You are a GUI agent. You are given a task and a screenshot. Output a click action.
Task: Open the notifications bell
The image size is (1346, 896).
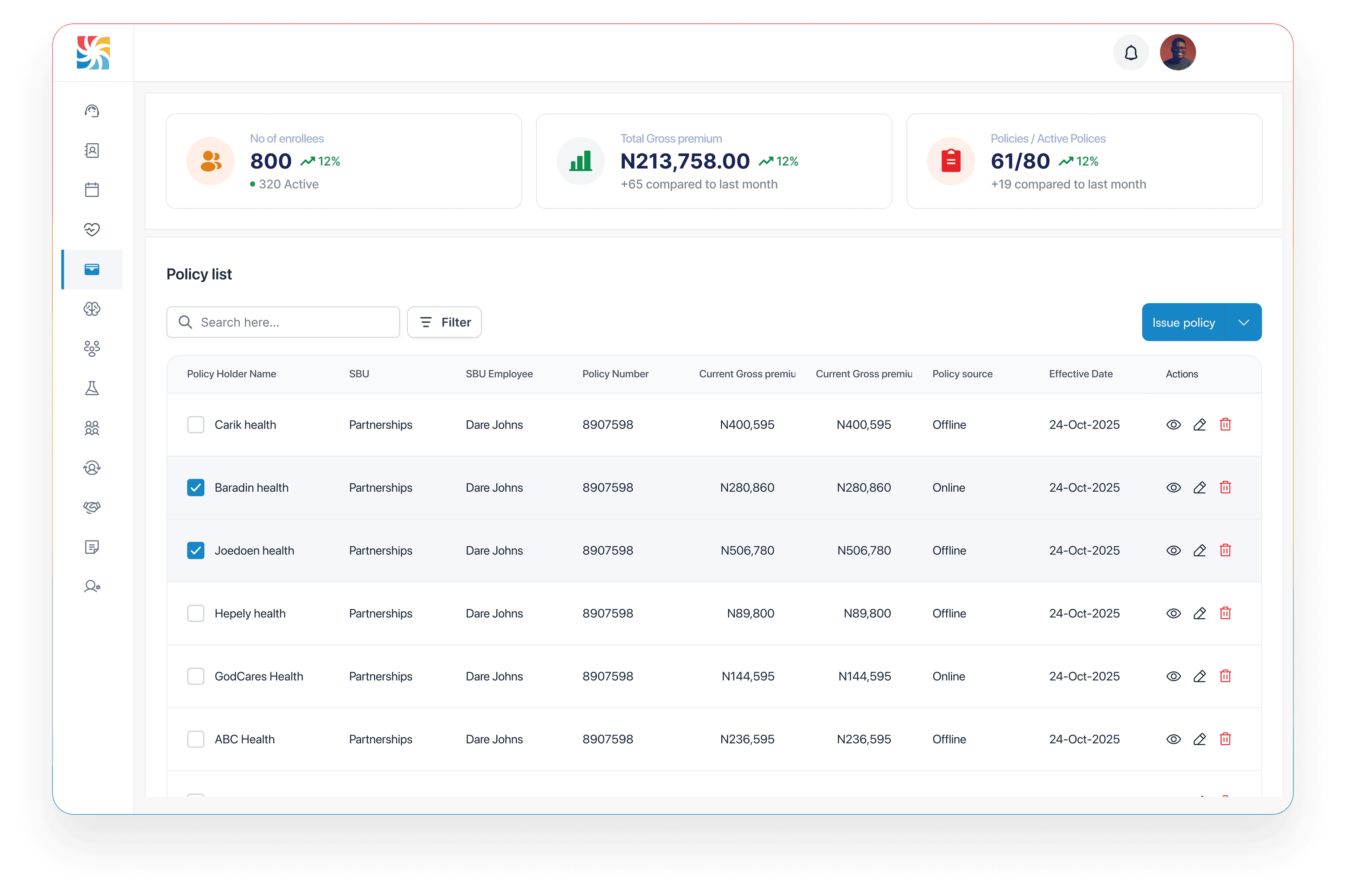pos(1130,53)
